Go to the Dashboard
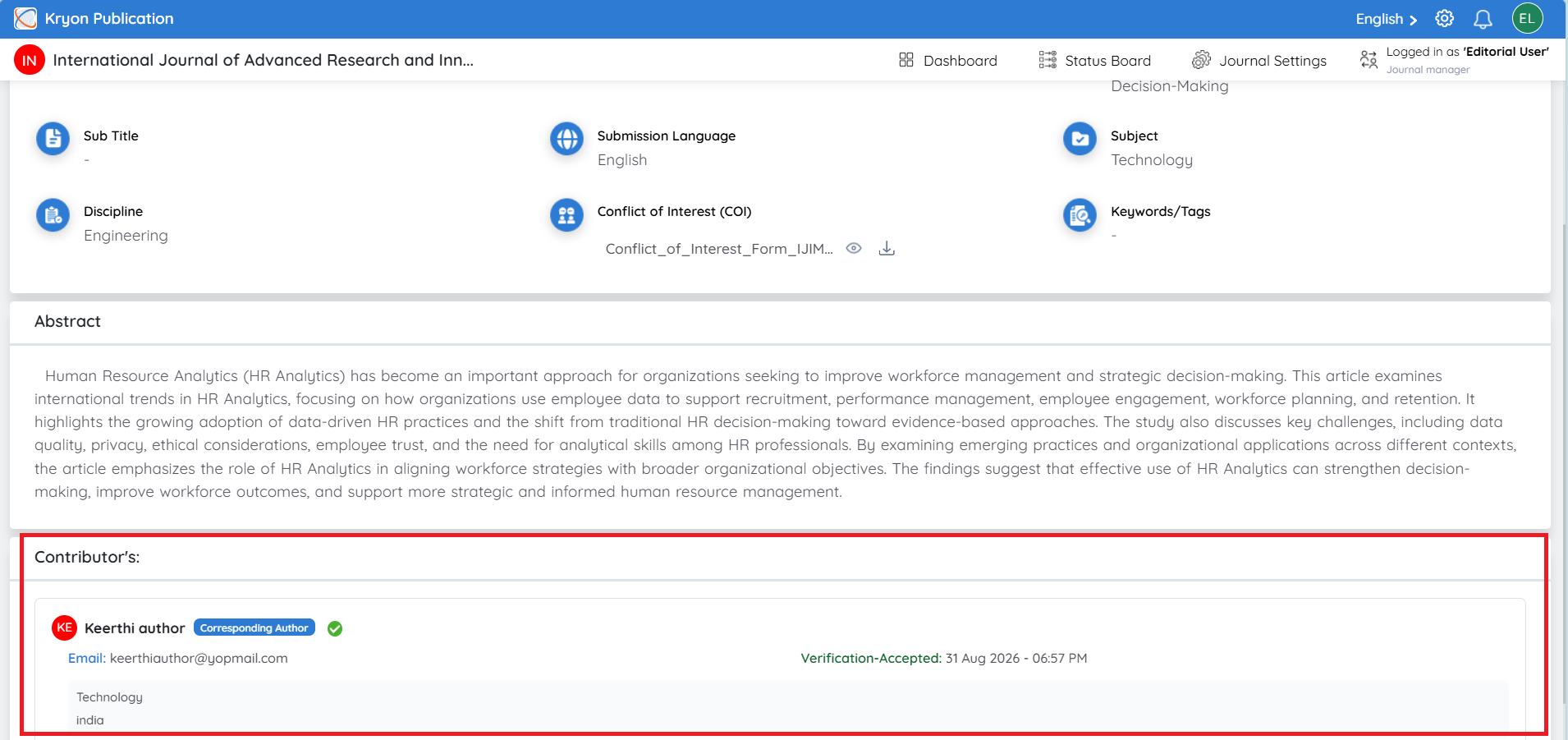The image size is (1568, 740). [948, 60]
